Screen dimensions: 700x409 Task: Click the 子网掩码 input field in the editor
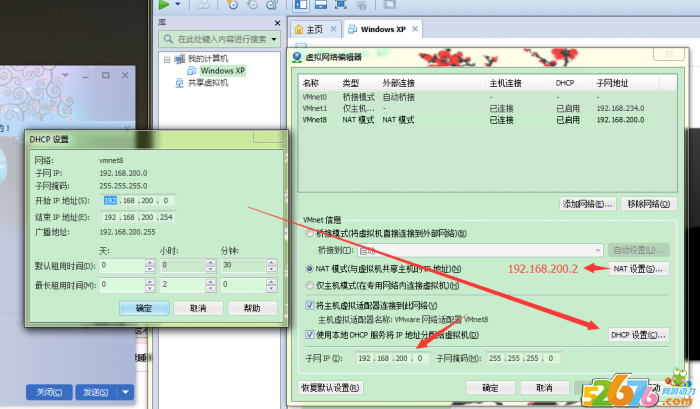523,358
